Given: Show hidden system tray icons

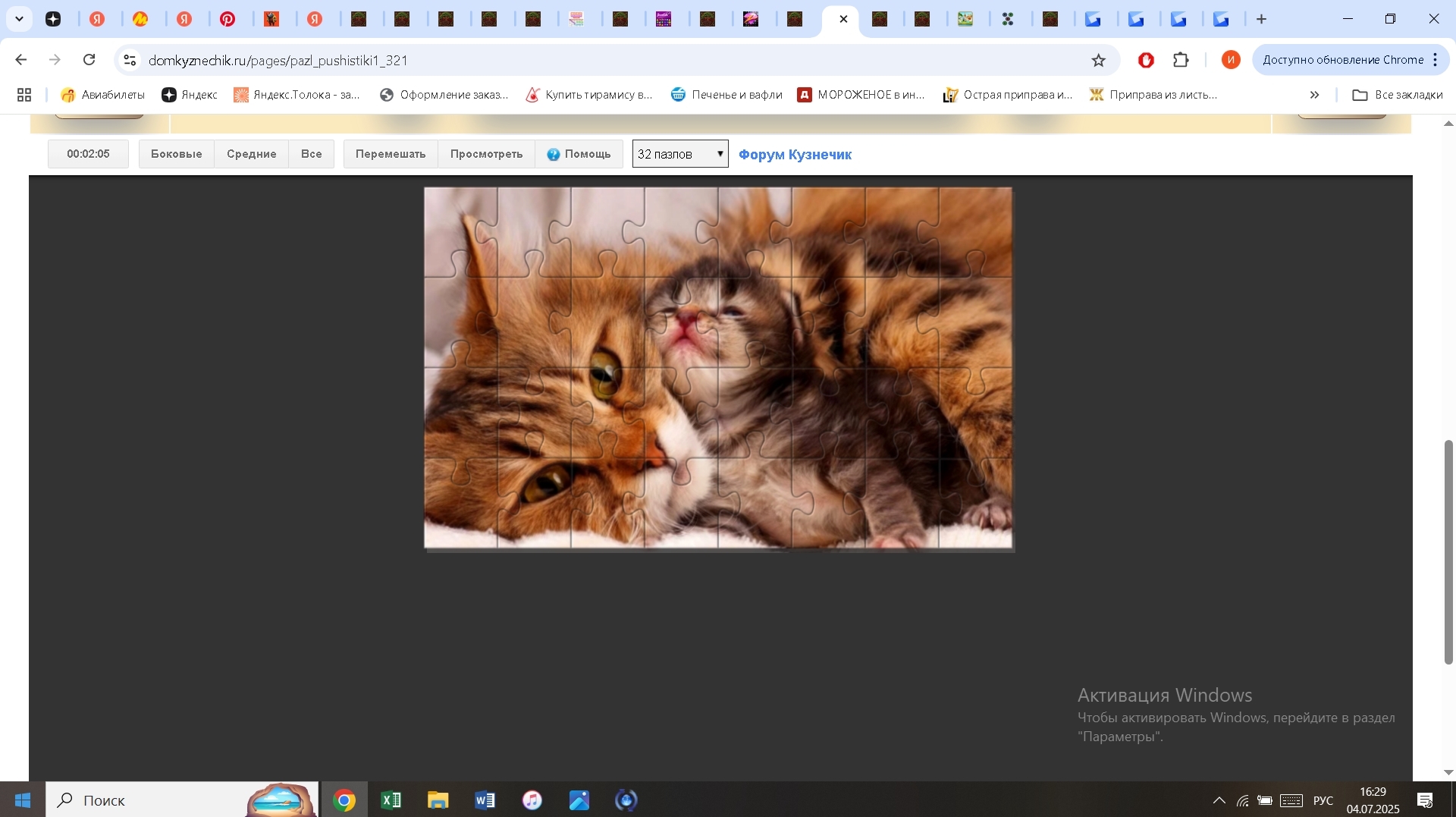Looking at the screenshot, I should point(1219,800).
